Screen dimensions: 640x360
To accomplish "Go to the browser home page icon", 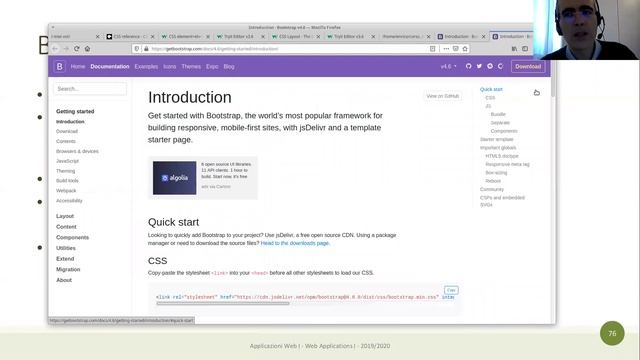I will [87, 49].
